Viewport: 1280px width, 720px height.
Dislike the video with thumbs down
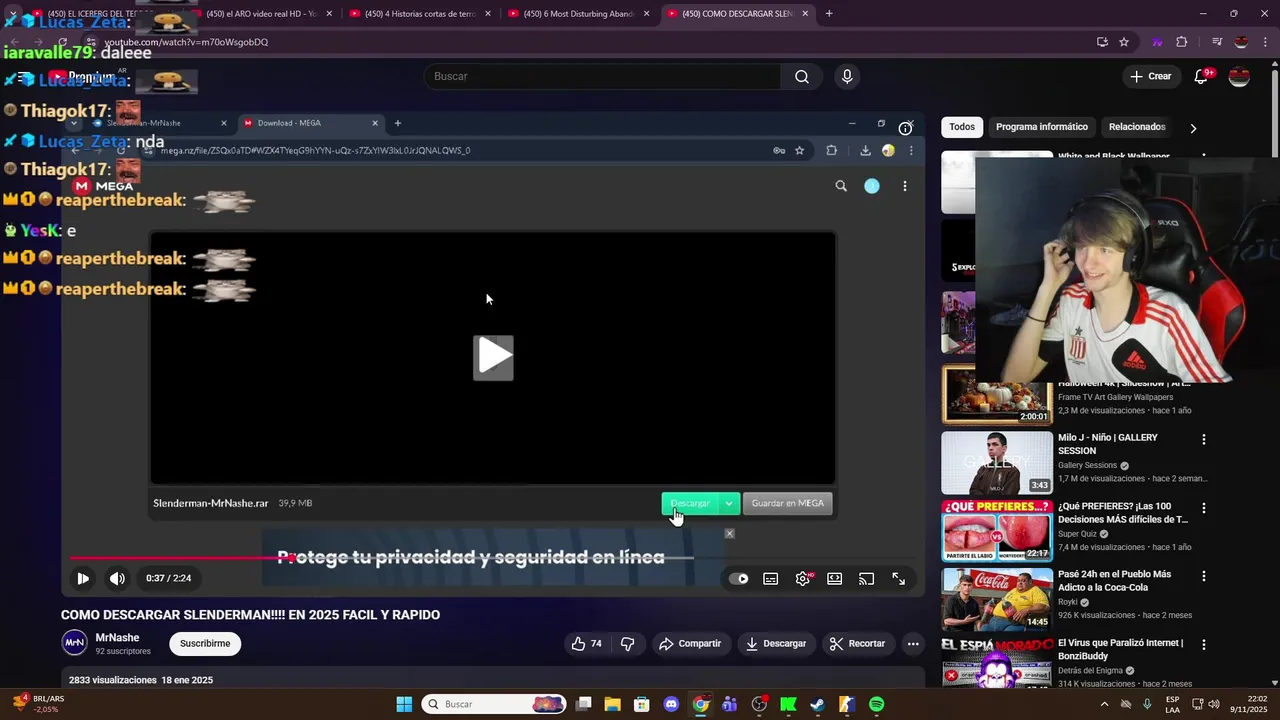click(628, 643)
